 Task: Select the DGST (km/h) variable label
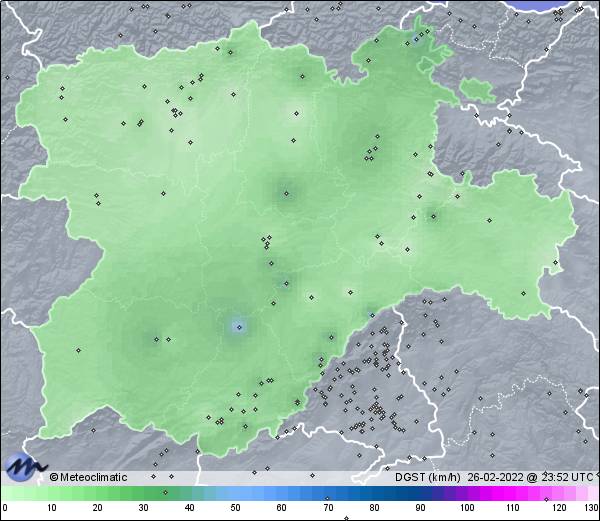(x=428, y=477)
